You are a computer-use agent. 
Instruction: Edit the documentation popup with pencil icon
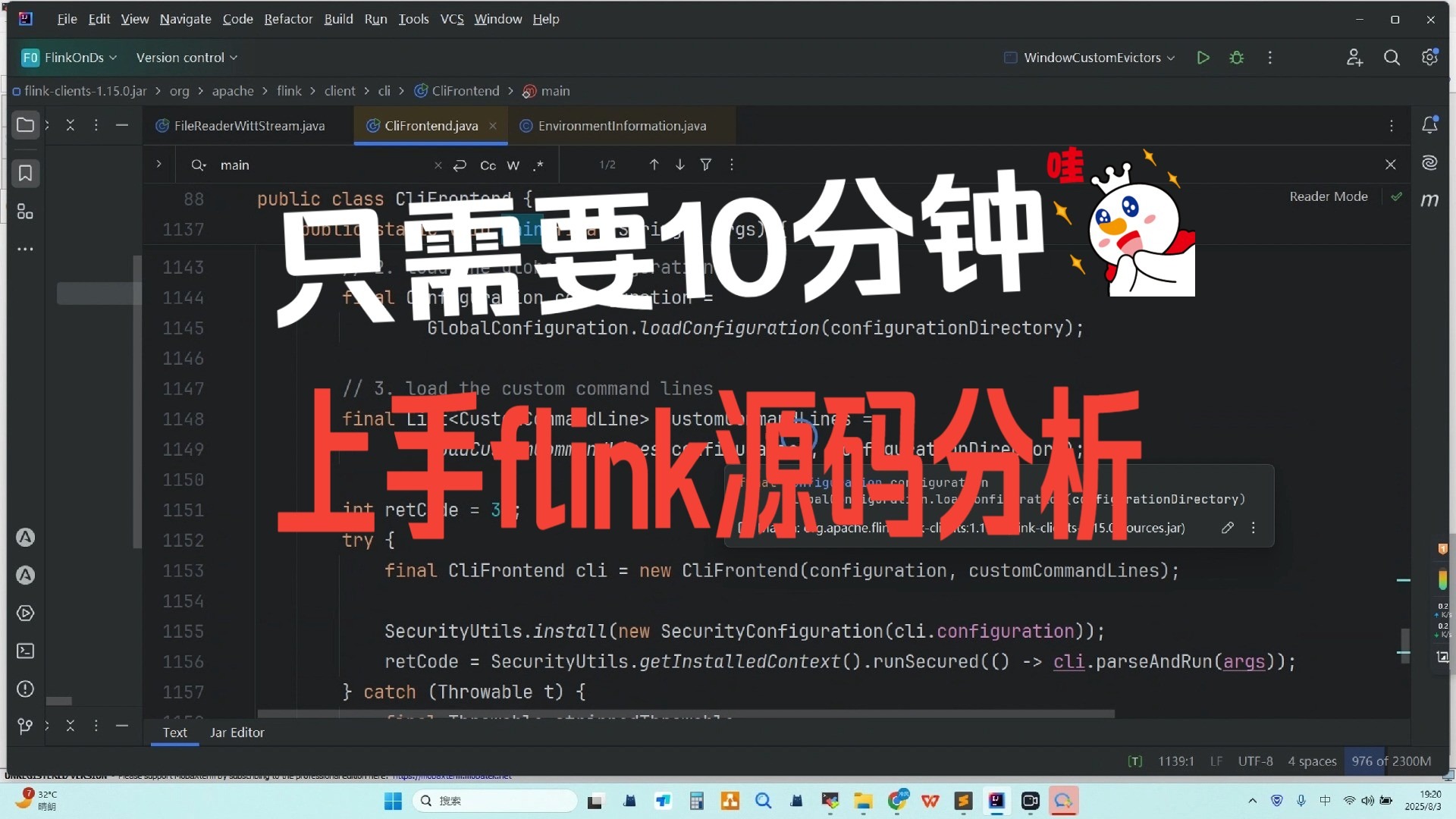(x=1228, y=528)
